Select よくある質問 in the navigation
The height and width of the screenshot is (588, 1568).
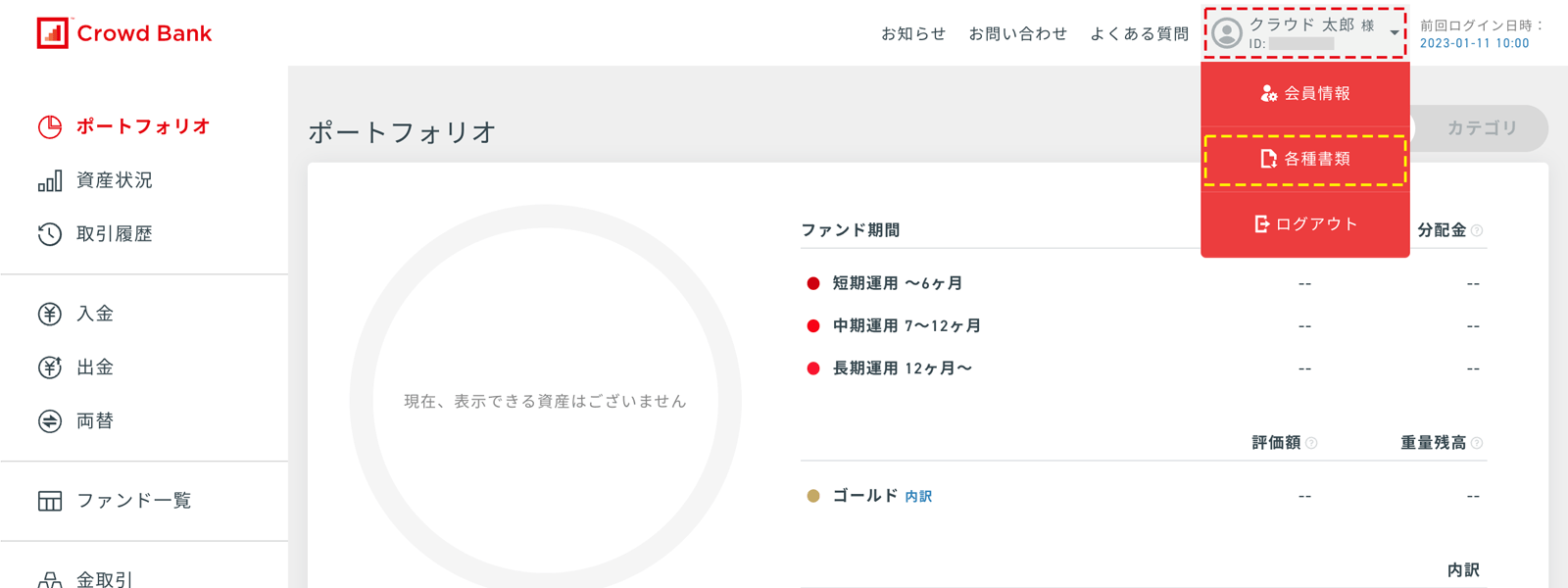click(x=1139, y=32)
